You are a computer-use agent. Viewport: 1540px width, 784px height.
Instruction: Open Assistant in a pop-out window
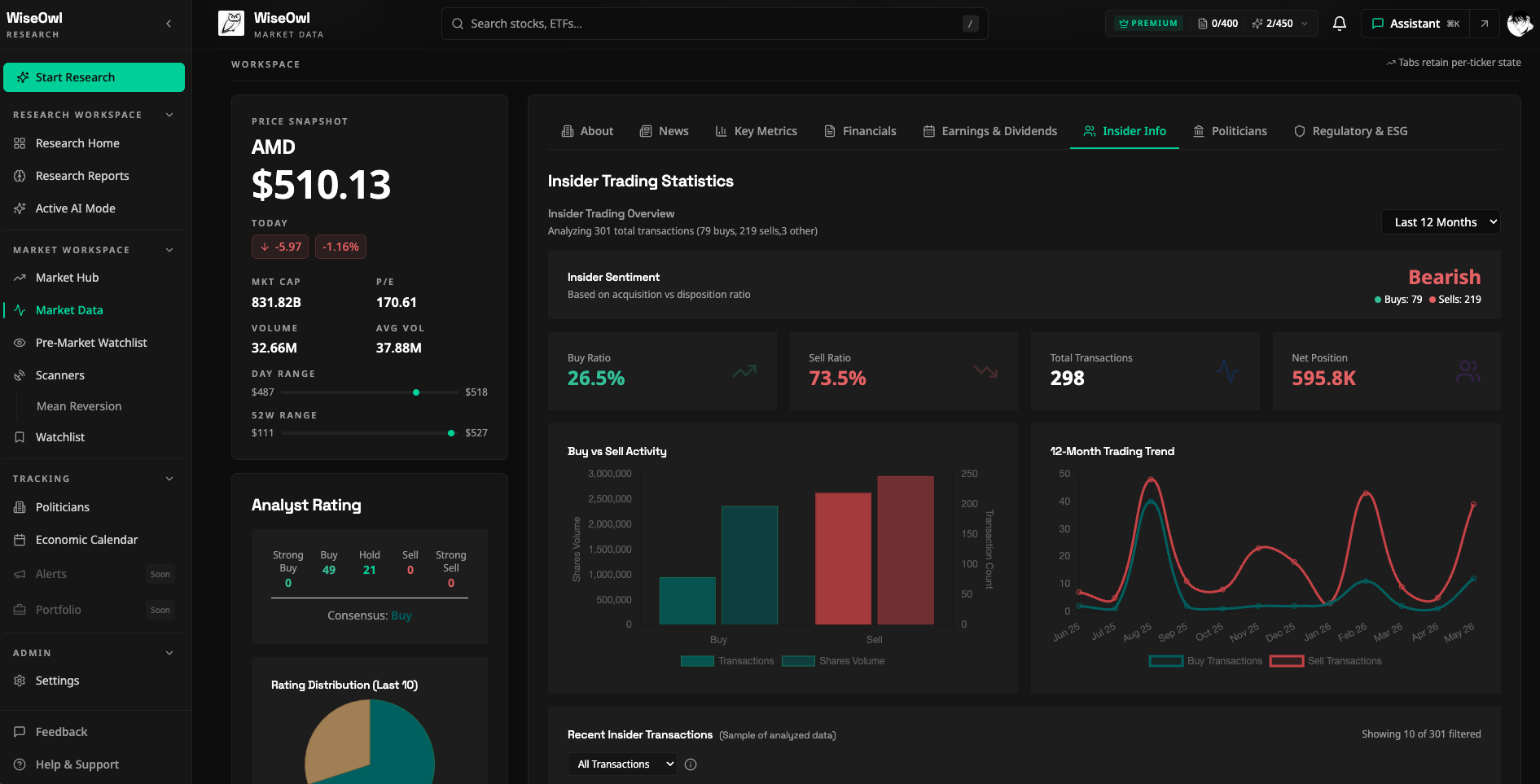[1485, 24]
